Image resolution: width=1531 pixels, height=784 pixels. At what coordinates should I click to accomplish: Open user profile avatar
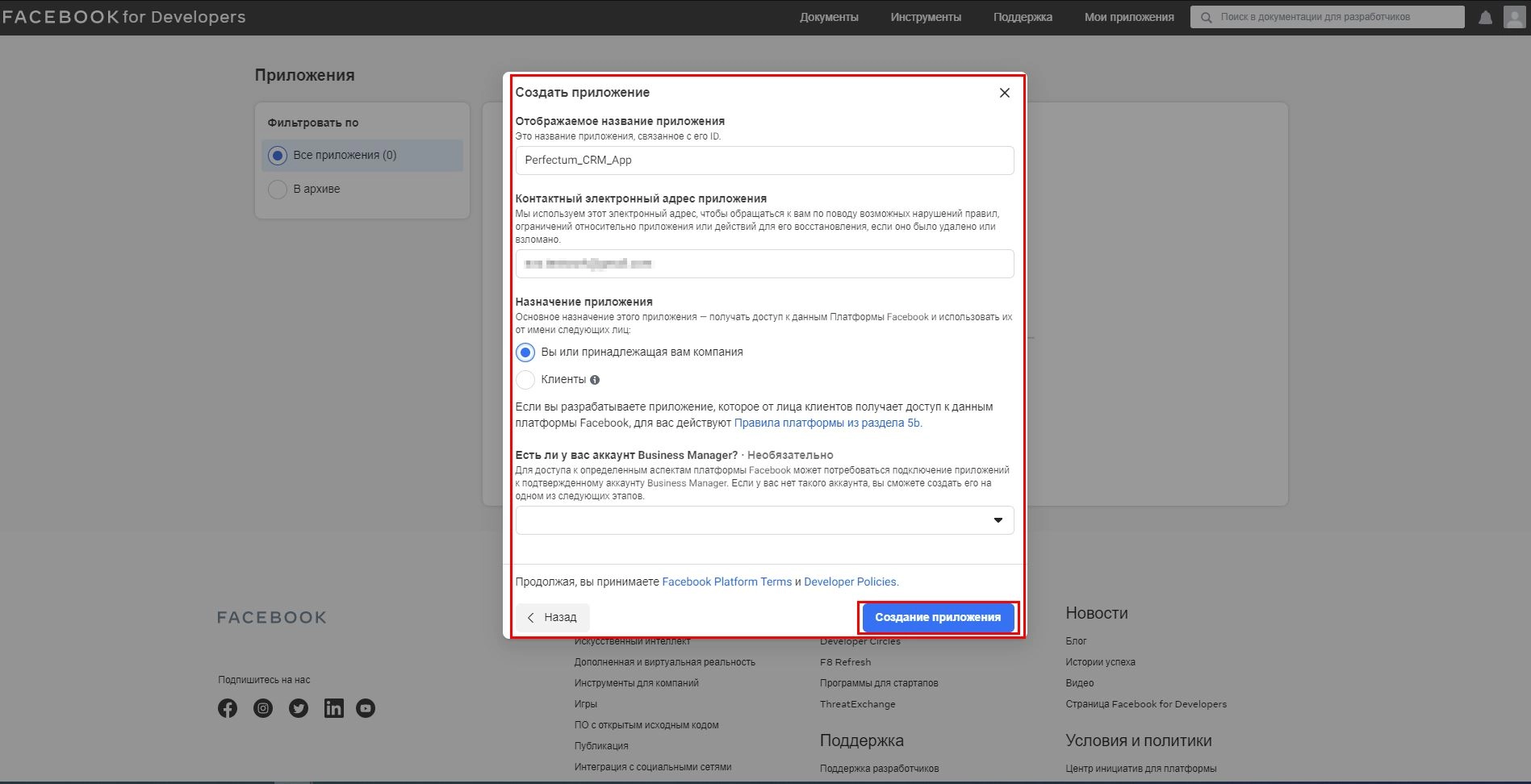(x=1514, y=17)
